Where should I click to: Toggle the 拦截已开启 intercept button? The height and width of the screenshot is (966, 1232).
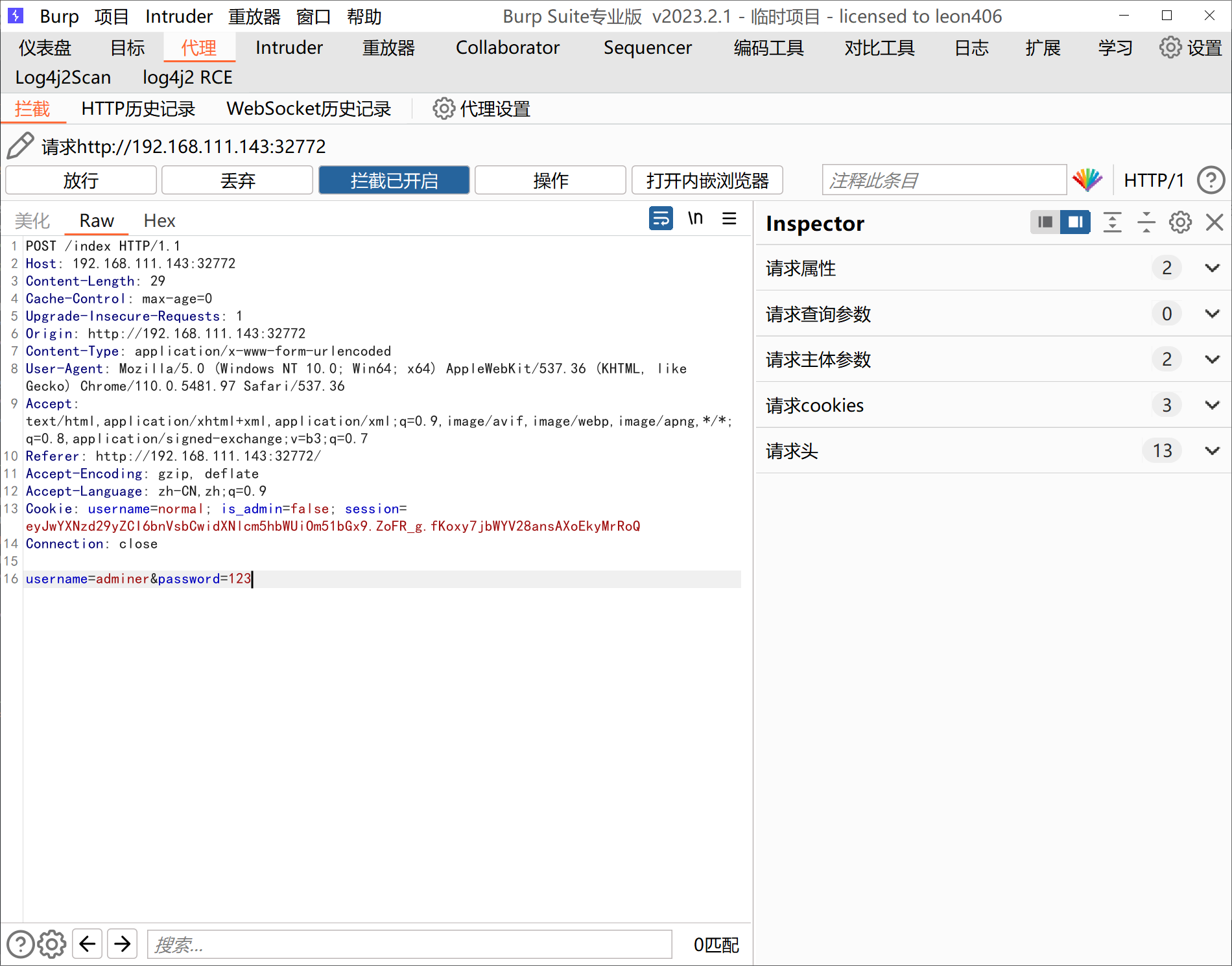[394, 180]
